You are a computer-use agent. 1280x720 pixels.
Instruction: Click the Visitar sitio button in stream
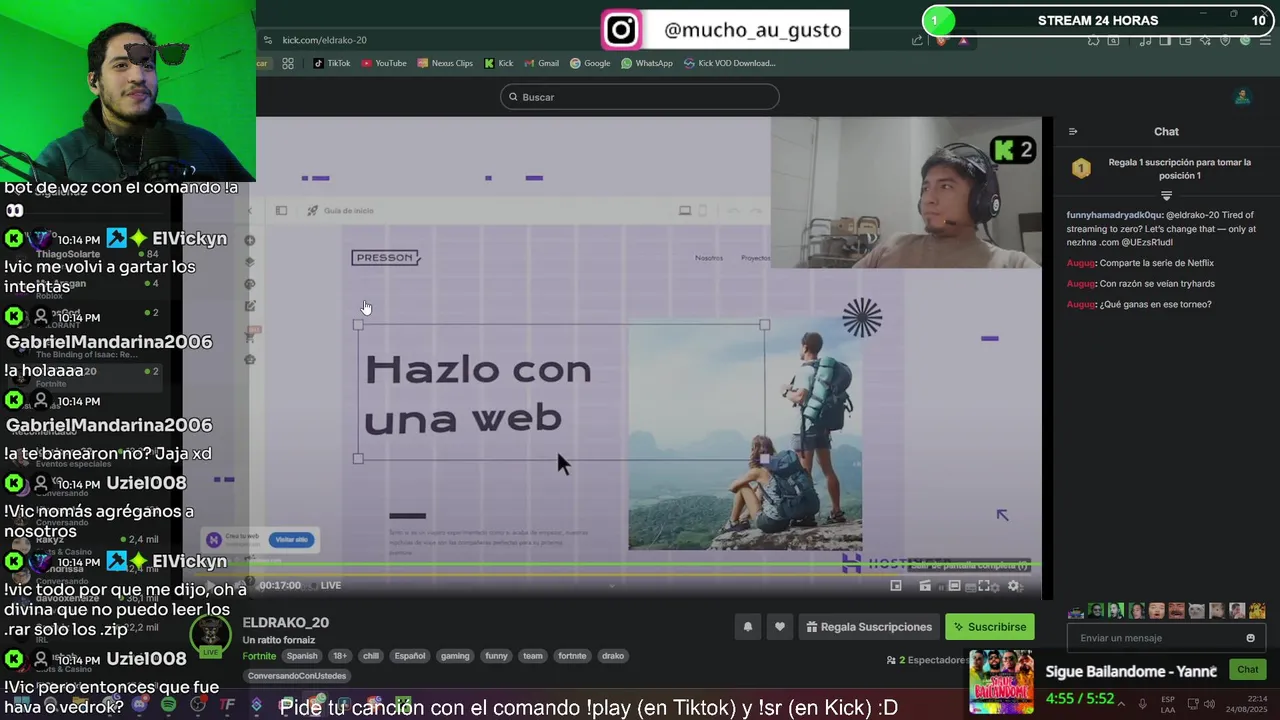[292, 540]
